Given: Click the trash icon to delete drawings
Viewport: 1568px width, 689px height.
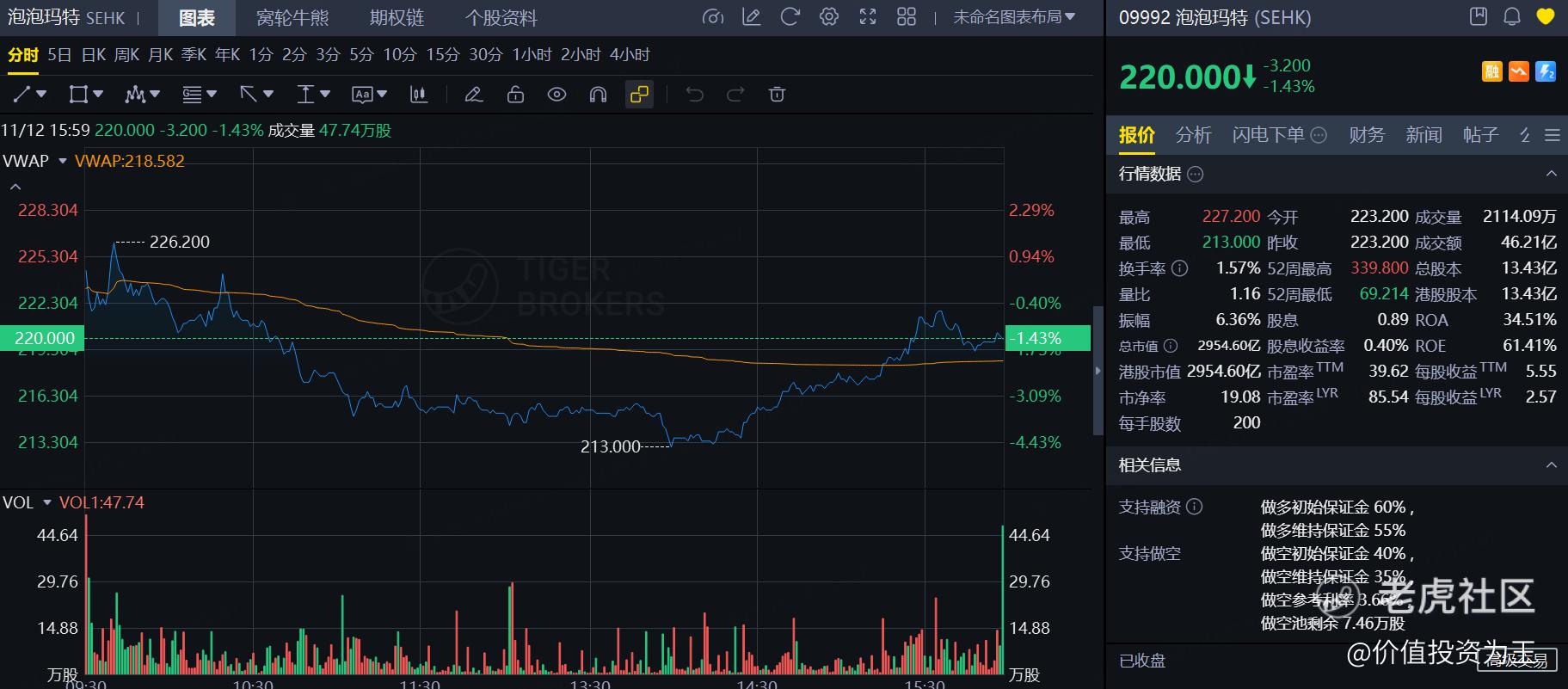Looking at the screenshot, I should (x=777, y=95).
